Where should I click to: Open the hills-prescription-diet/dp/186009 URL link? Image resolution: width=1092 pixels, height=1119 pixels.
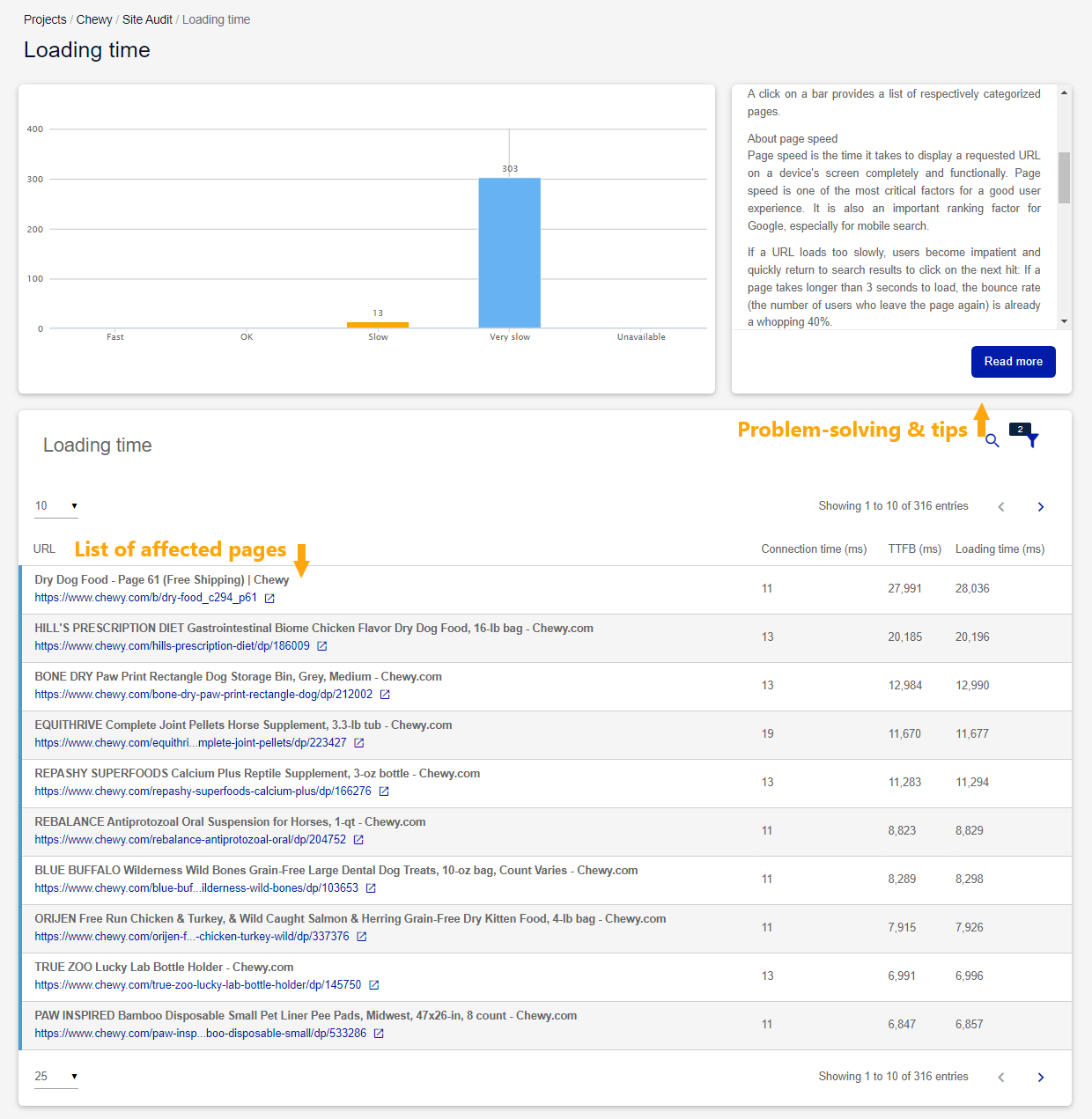[173, 646]
